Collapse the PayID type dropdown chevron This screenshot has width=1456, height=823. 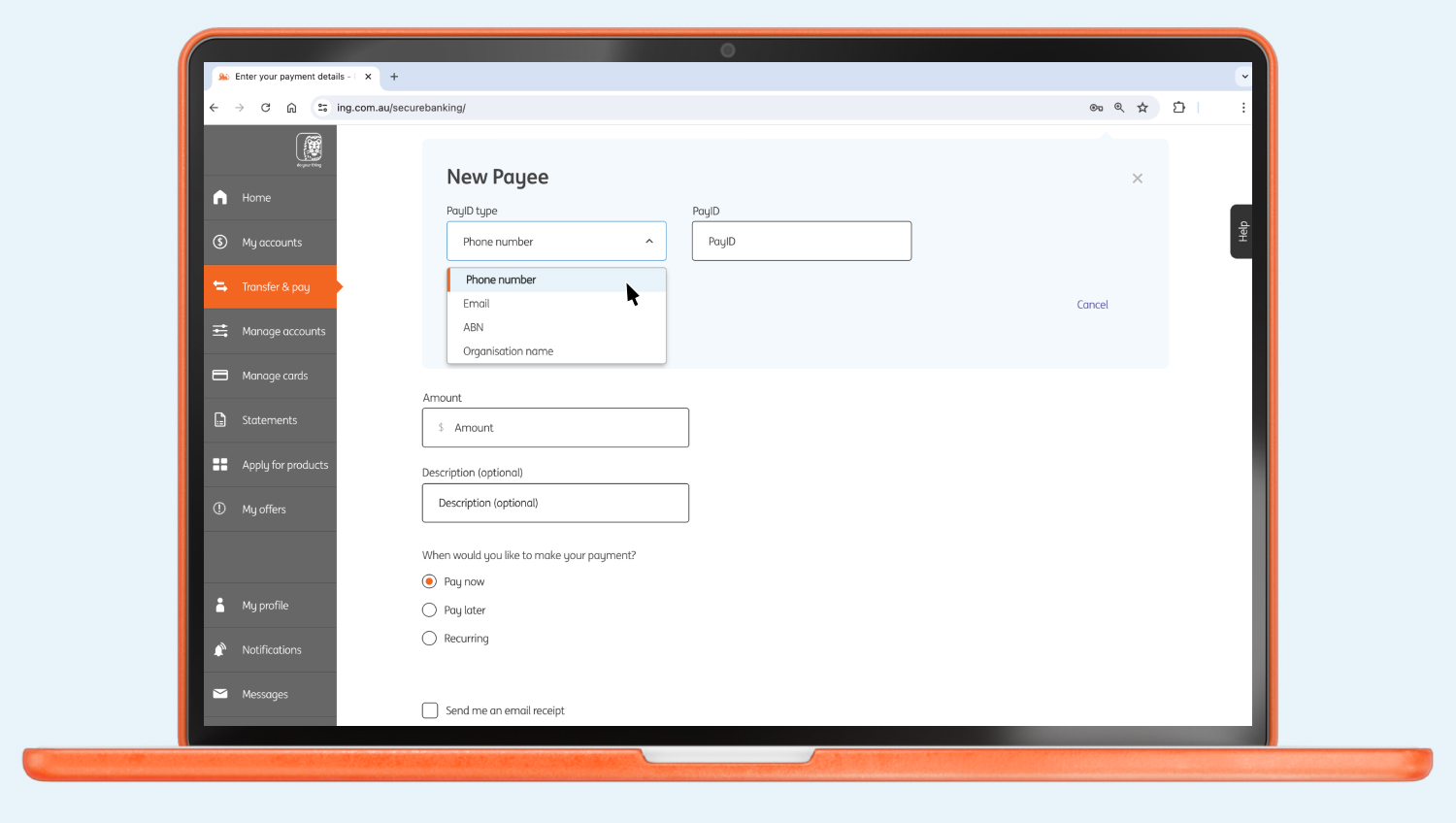pyautogui.click(x=648, y=241)
